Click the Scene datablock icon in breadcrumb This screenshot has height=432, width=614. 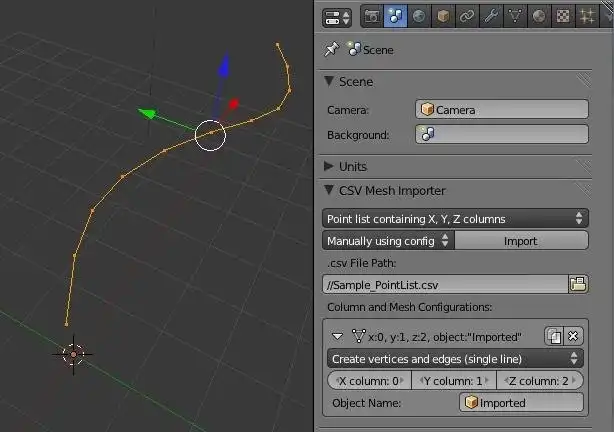coord(354,49)
